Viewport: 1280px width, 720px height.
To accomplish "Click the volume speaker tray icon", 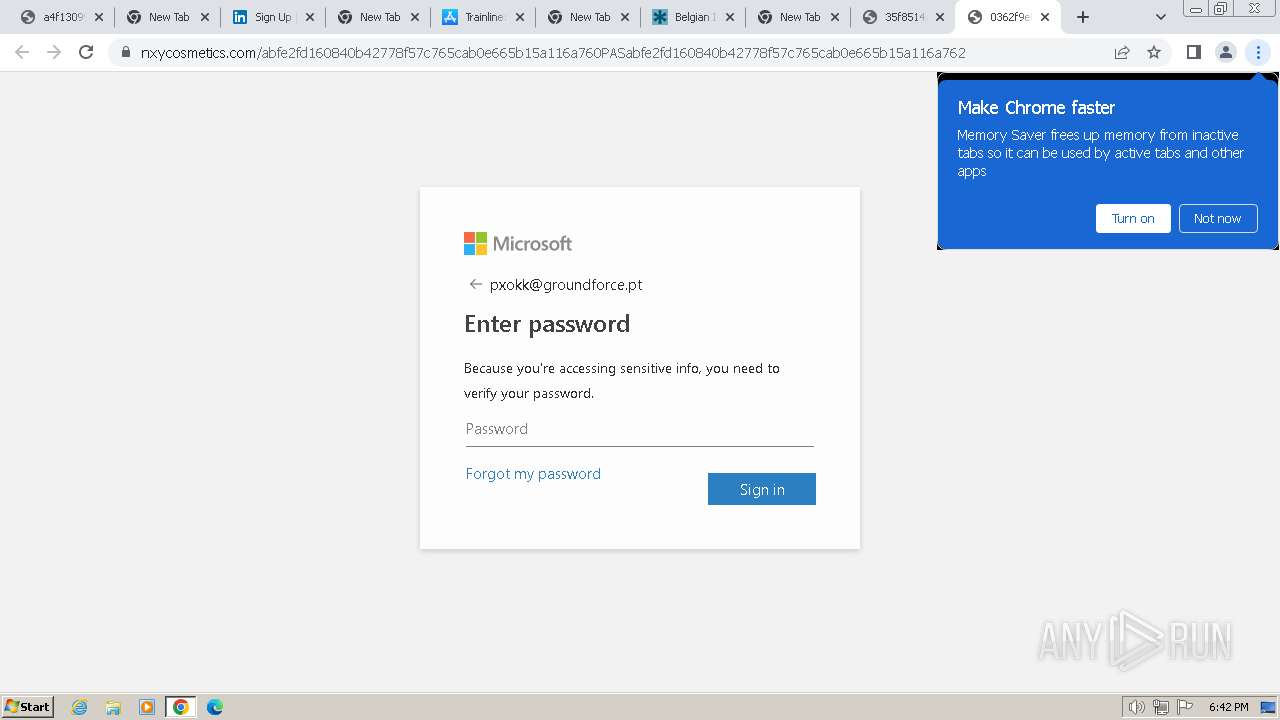I will click(1136, 707).
